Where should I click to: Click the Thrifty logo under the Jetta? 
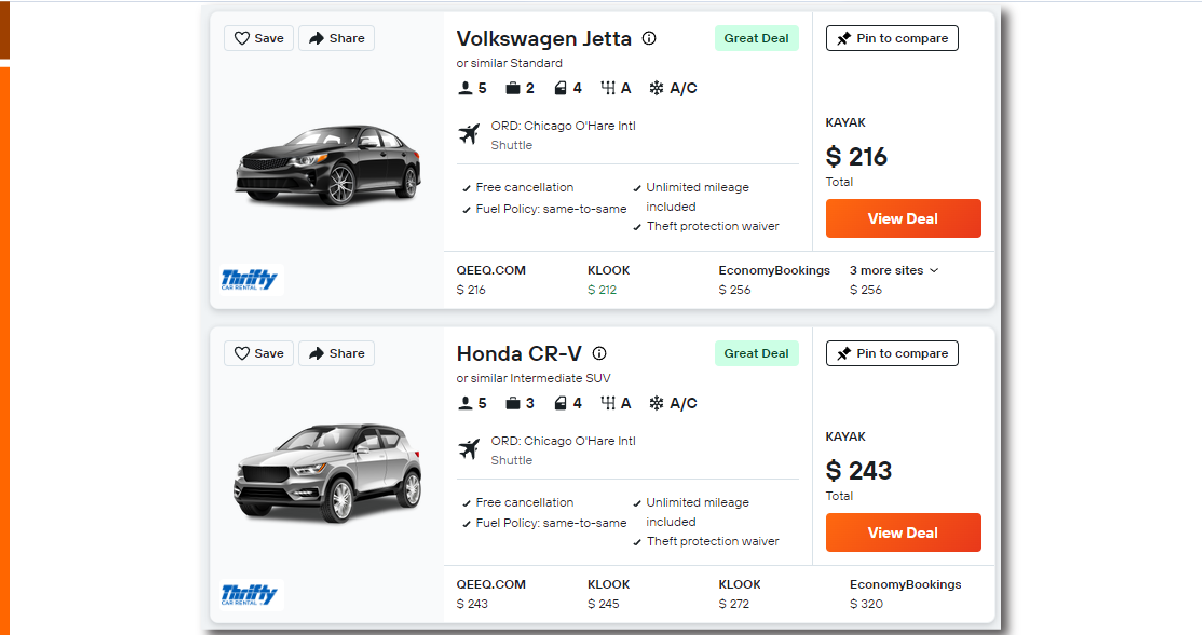click(250, 279)
